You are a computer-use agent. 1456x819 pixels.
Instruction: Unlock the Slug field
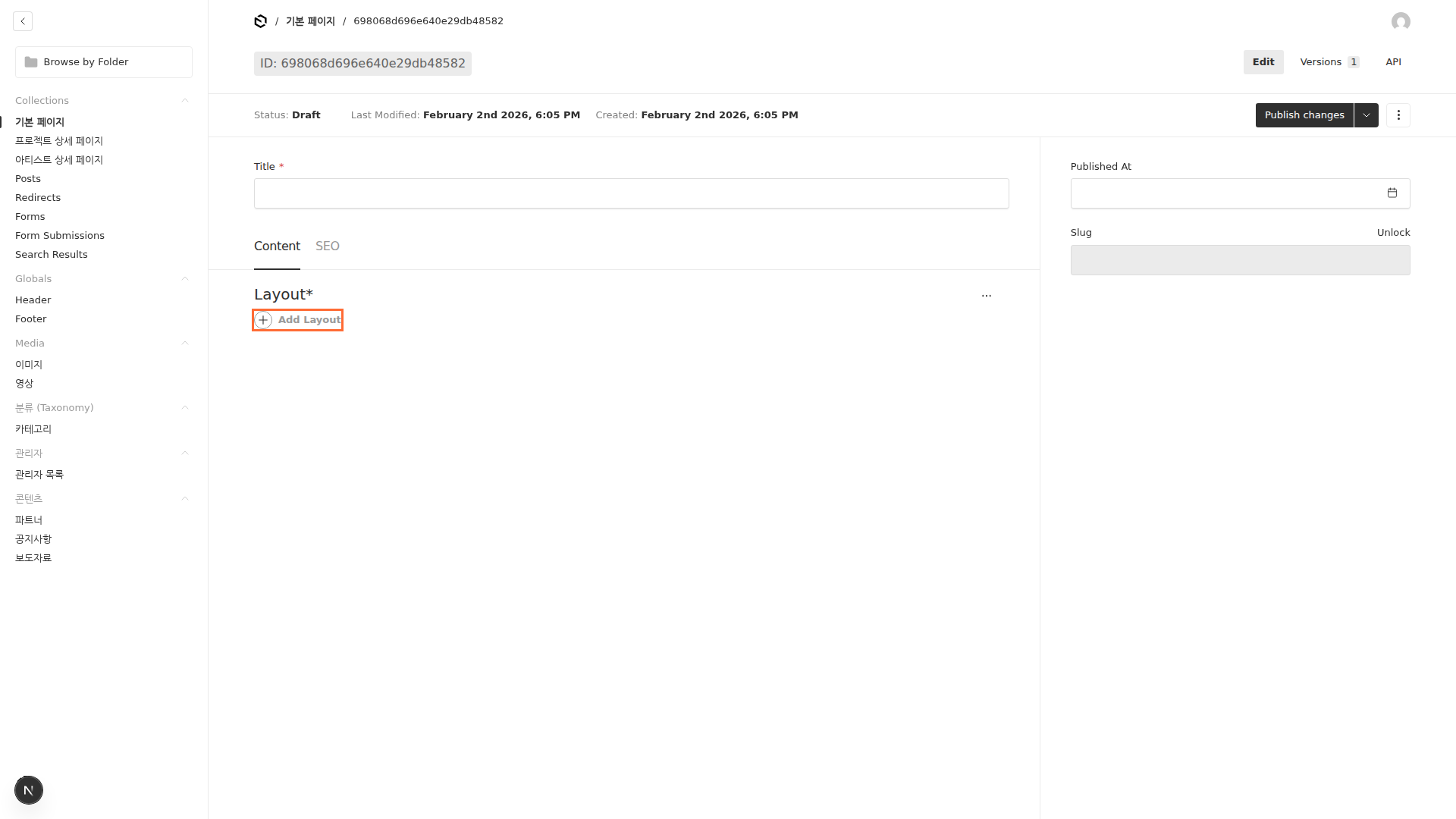click(x=1393, y=233)
